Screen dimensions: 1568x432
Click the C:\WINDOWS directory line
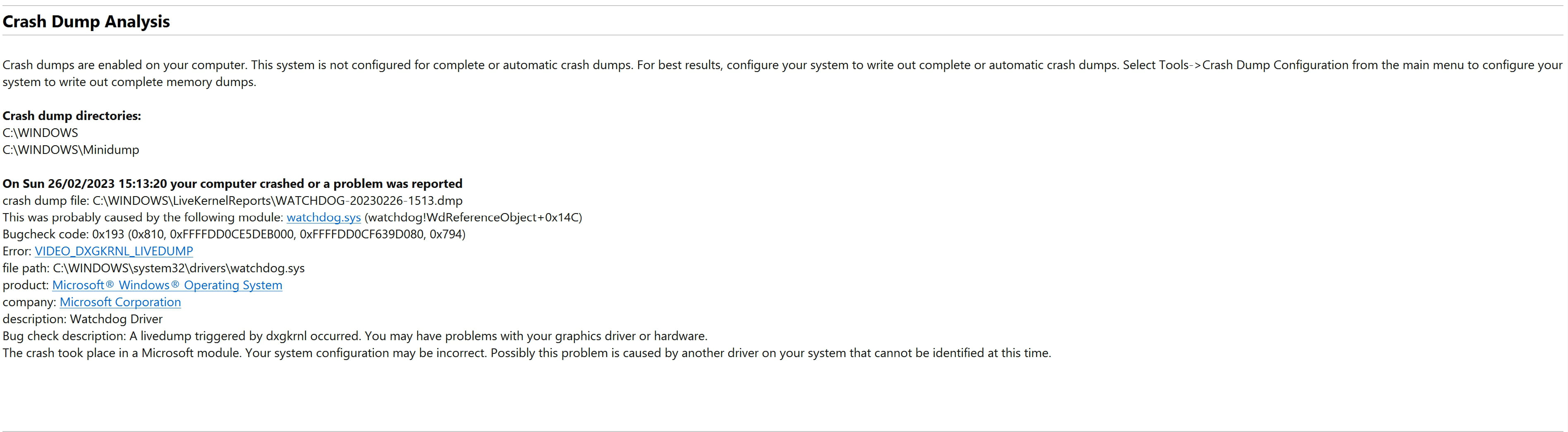(40, 133)
